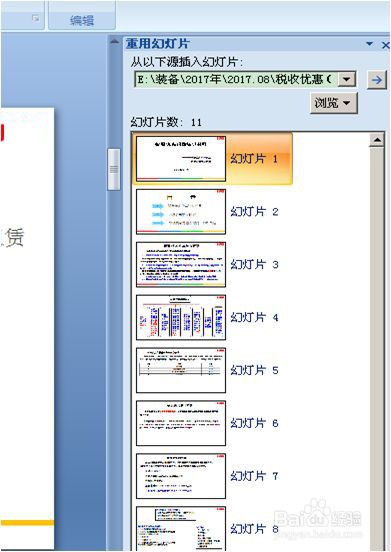Open the ribbon group dialog launcher icon

[x=36, y=18]
